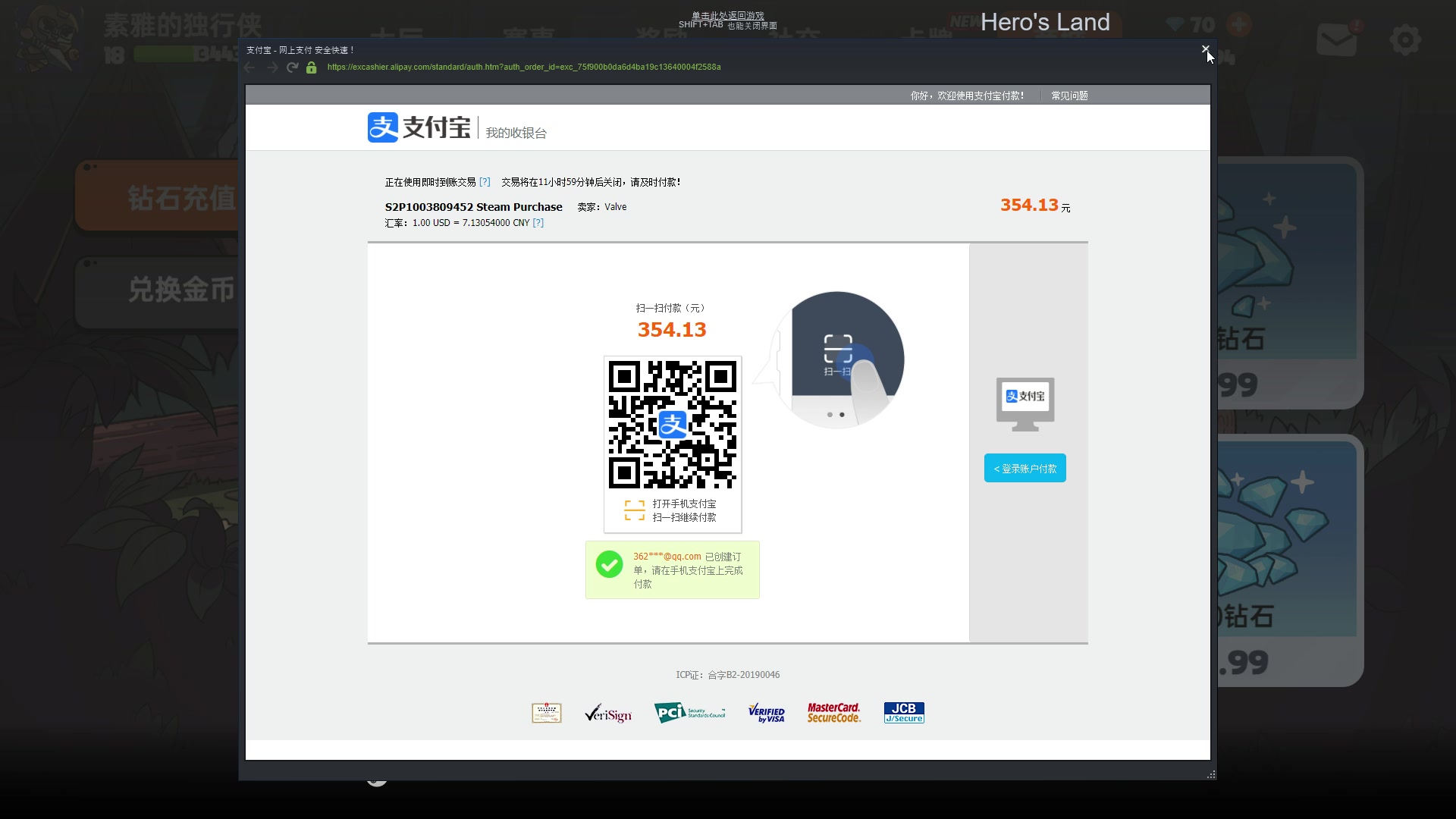
Task: Click the VeriSign badge
Action: (608, 714)
